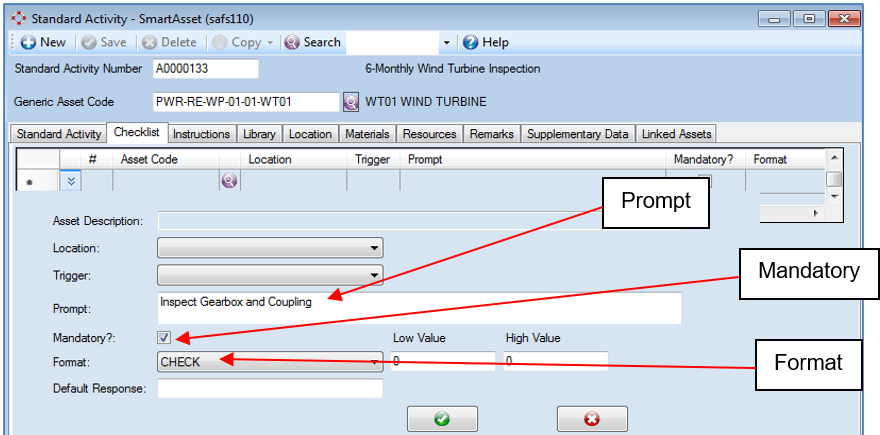Screen dimensions: 880x435
Task: Maximize the Standard Activity window
Action: pos(809,19)
